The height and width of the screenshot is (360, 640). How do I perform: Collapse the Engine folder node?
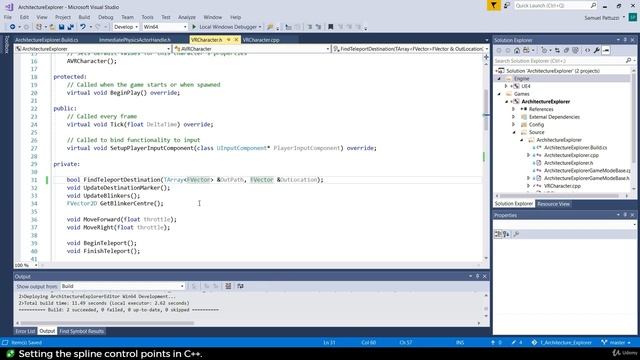[x=499, y=79]
